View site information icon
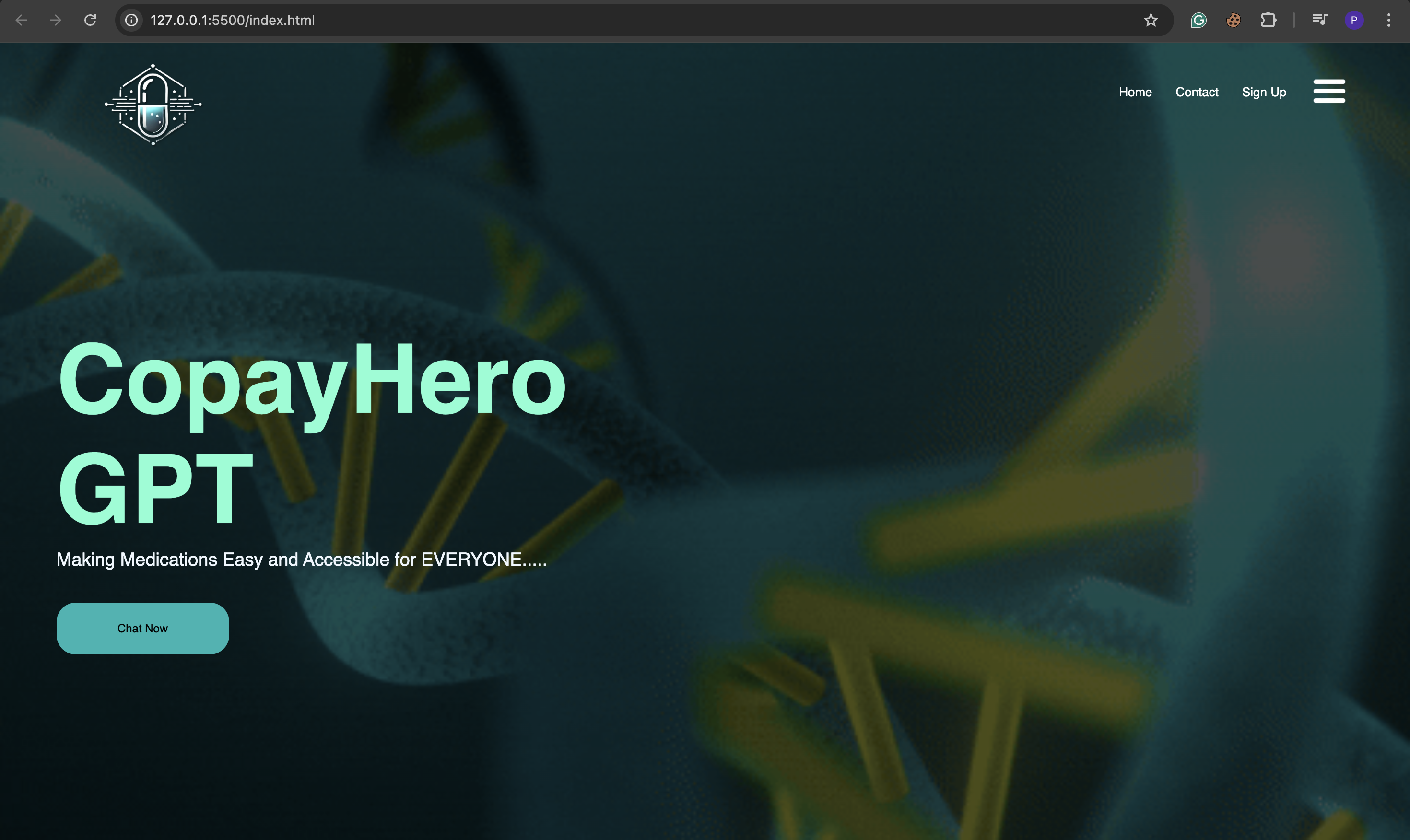The image size is (1410, 840). (x=131, y=21)
